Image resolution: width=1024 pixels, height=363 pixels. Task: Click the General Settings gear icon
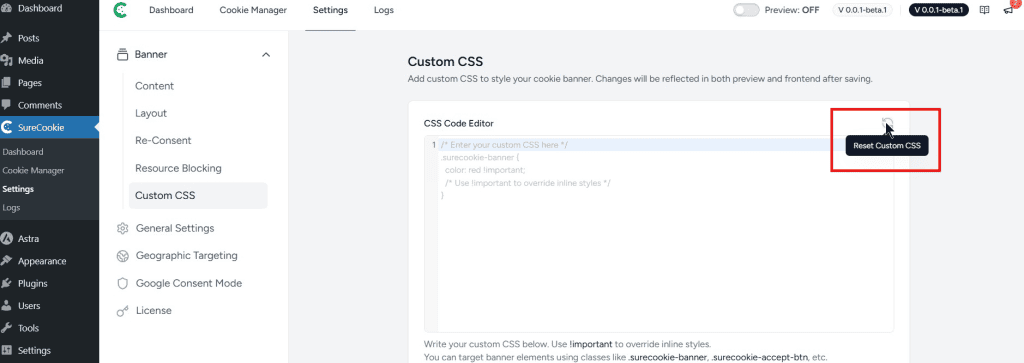(122, 229)
